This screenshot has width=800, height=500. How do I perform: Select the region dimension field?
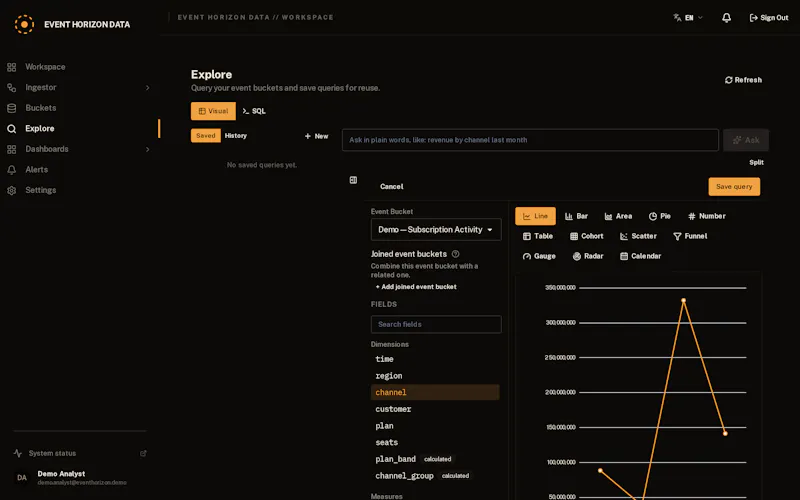[x=435, y=376]
